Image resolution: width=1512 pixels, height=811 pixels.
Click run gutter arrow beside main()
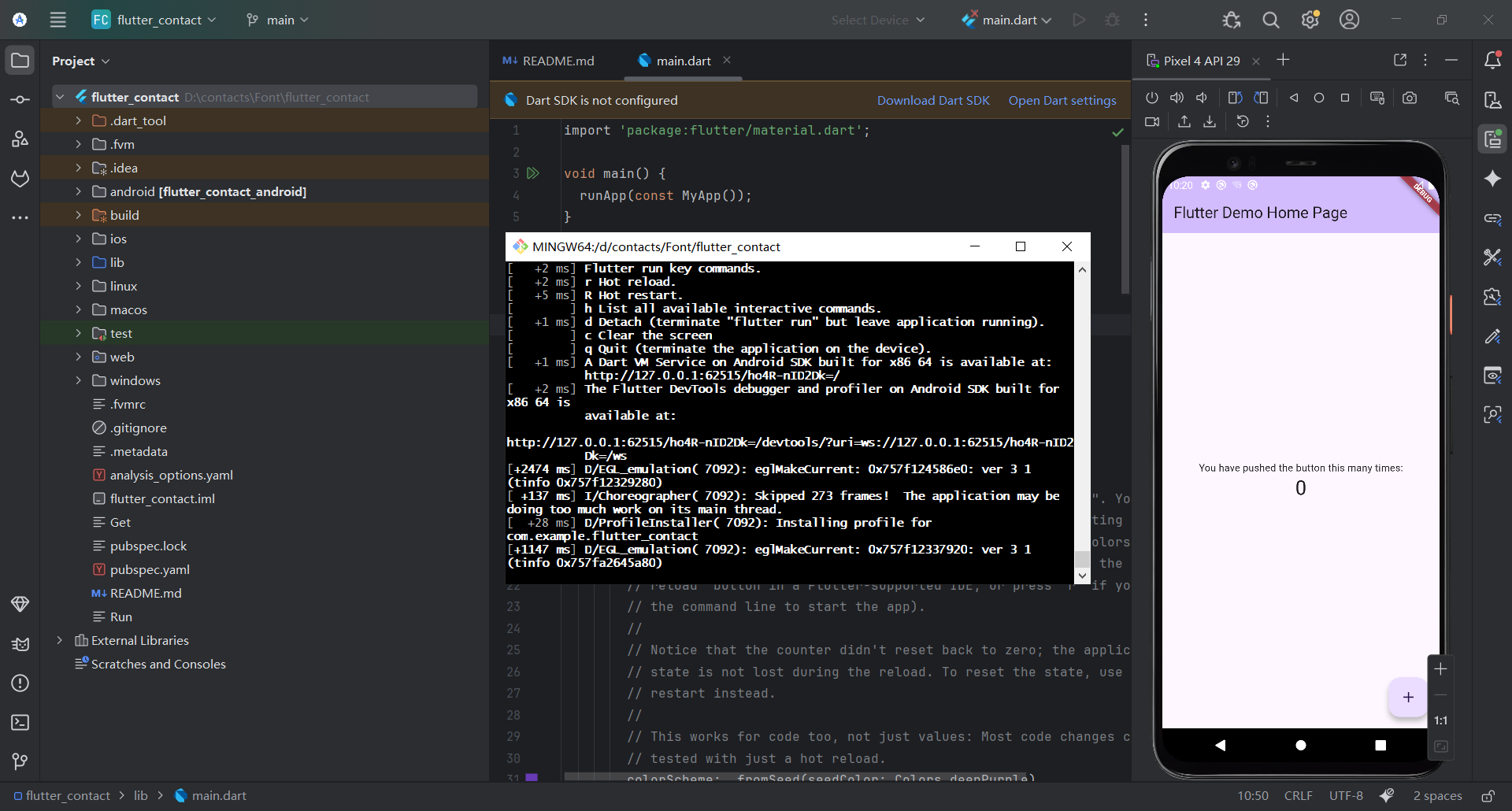[x=533, y=173]
